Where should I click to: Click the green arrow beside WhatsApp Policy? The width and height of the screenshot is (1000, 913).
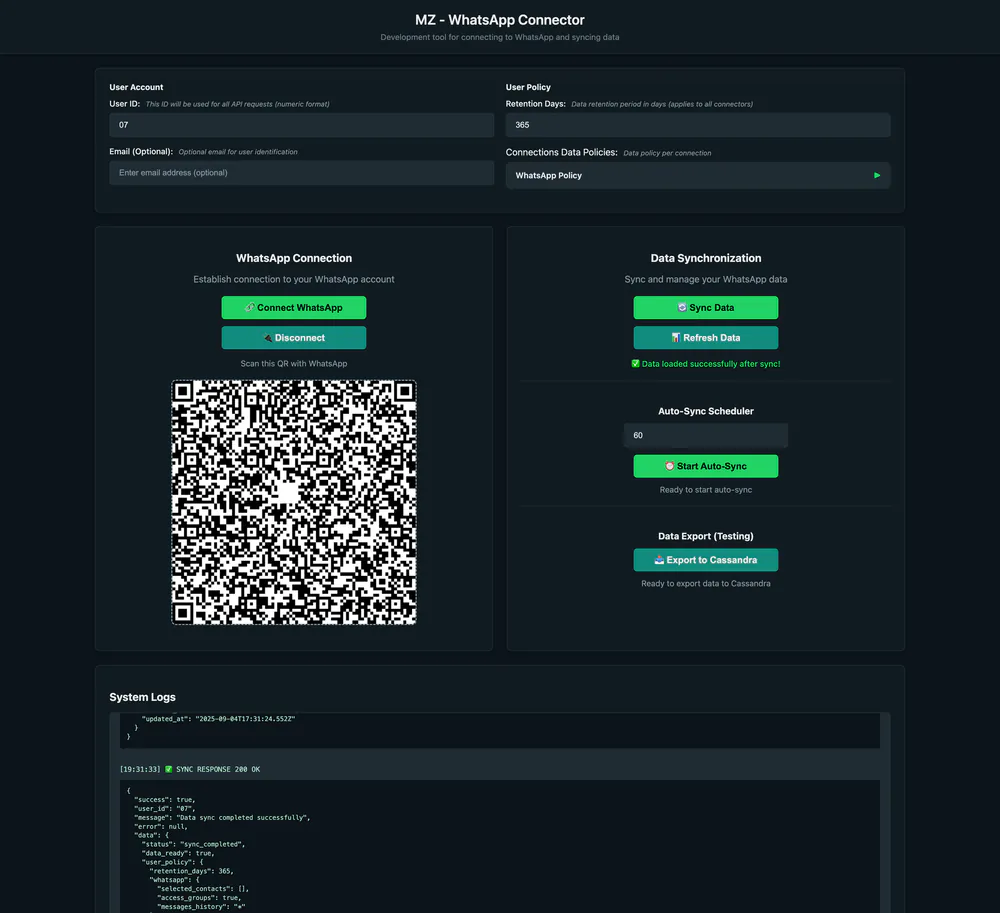tap(877, 174)
